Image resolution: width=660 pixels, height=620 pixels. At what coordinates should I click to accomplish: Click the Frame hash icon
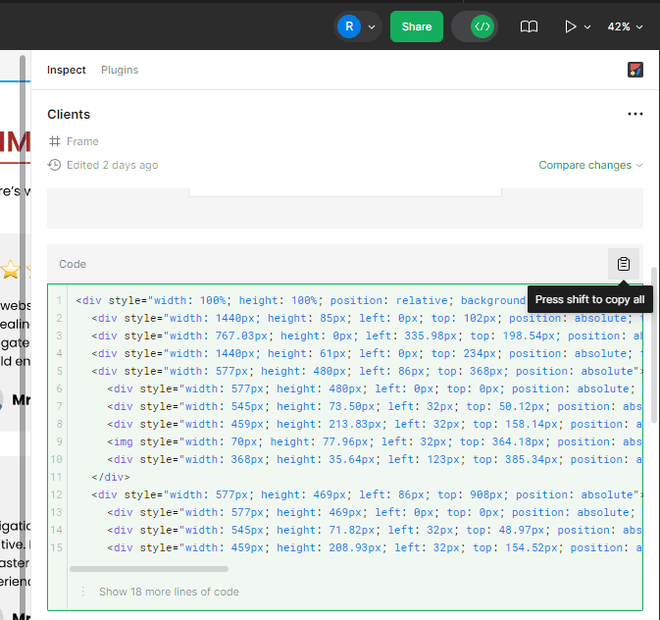55,141
